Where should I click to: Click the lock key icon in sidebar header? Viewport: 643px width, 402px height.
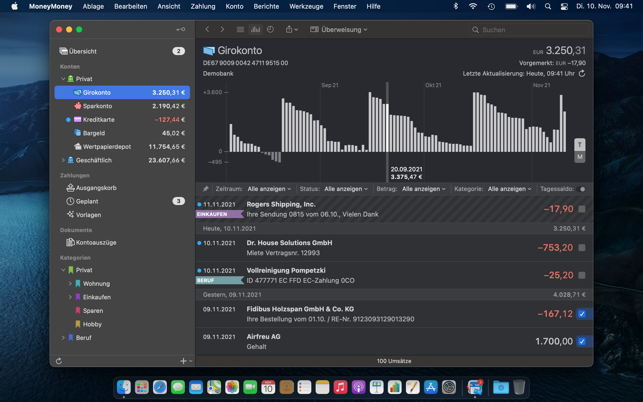(180, 30)
